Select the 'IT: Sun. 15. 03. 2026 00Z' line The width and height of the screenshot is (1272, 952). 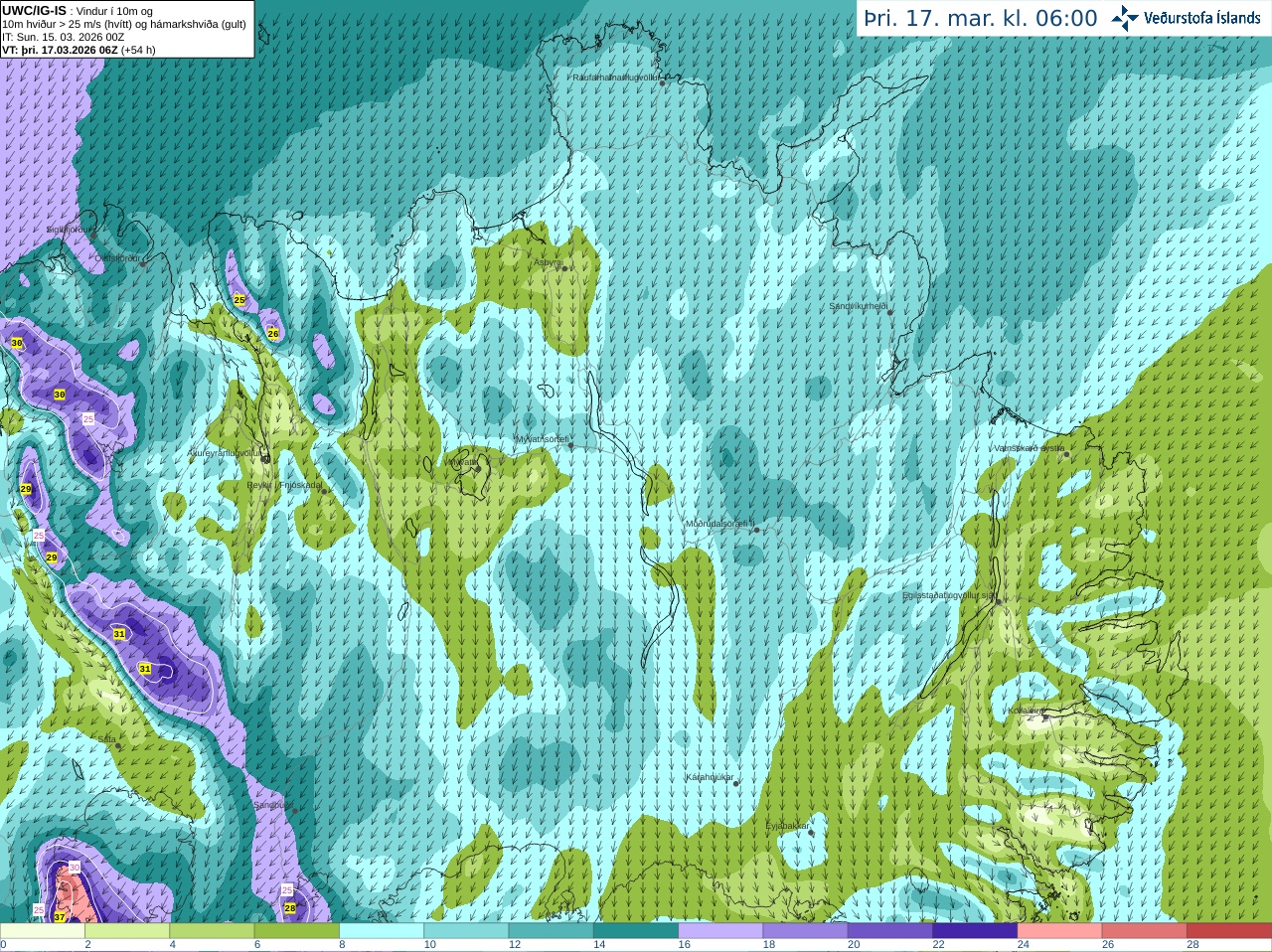[x=64, y=37]
